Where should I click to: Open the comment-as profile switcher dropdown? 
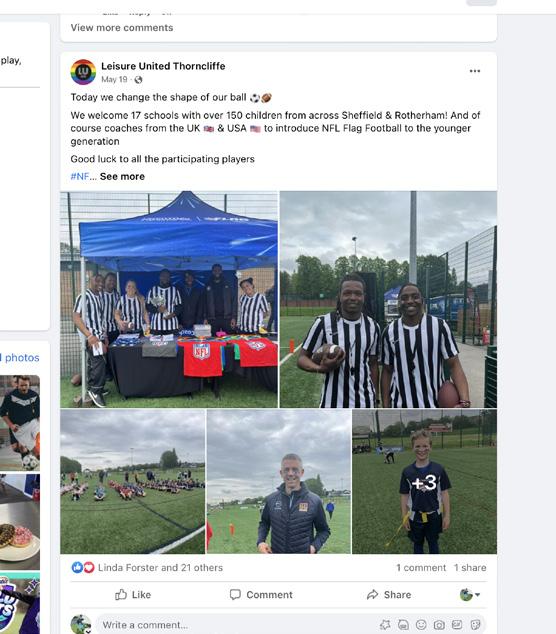coord(470,595)
